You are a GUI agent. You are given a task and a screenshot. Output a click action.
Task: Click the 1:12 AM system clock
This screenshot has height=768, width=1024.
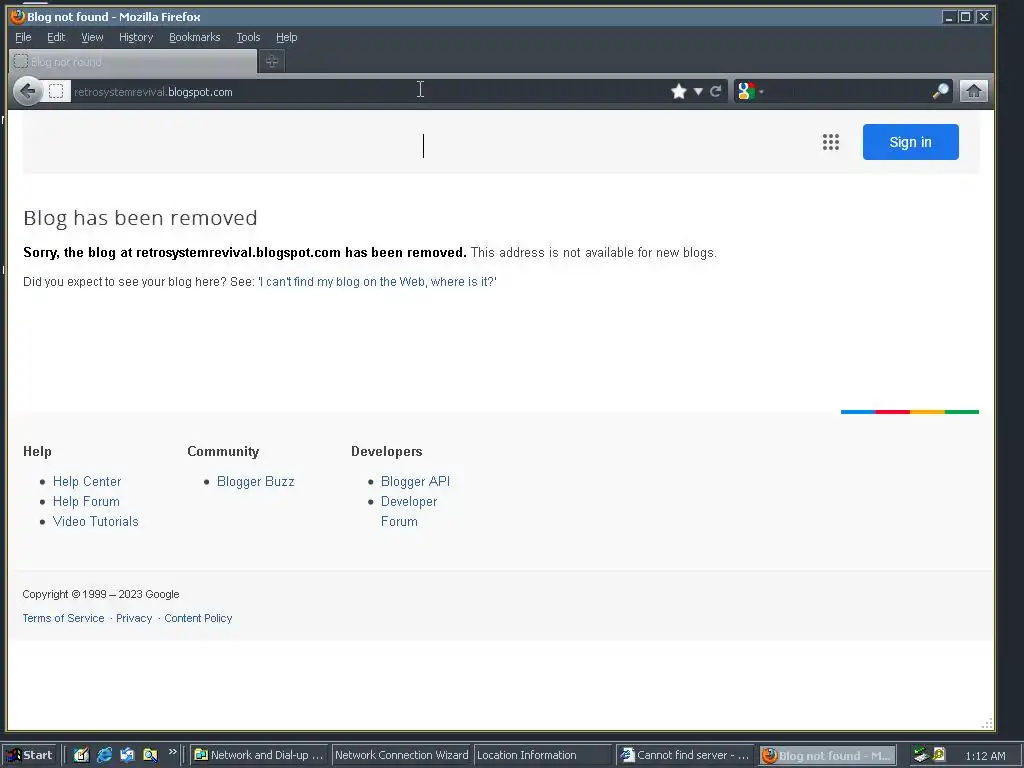[985, 756]
